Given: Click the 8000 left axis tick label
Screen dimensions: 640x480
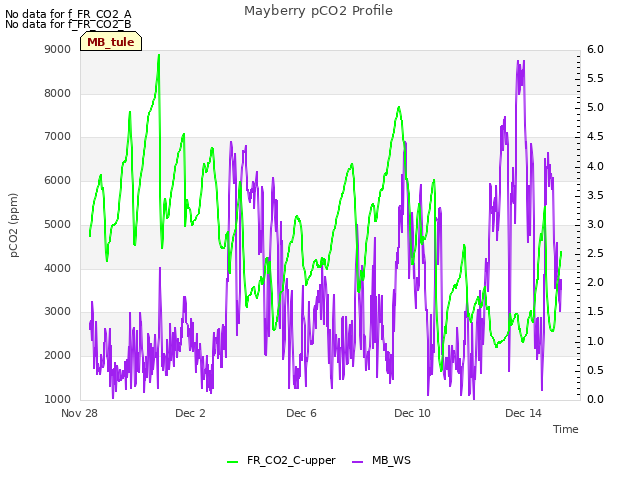Looking at the screenshot, I should 58,93.
